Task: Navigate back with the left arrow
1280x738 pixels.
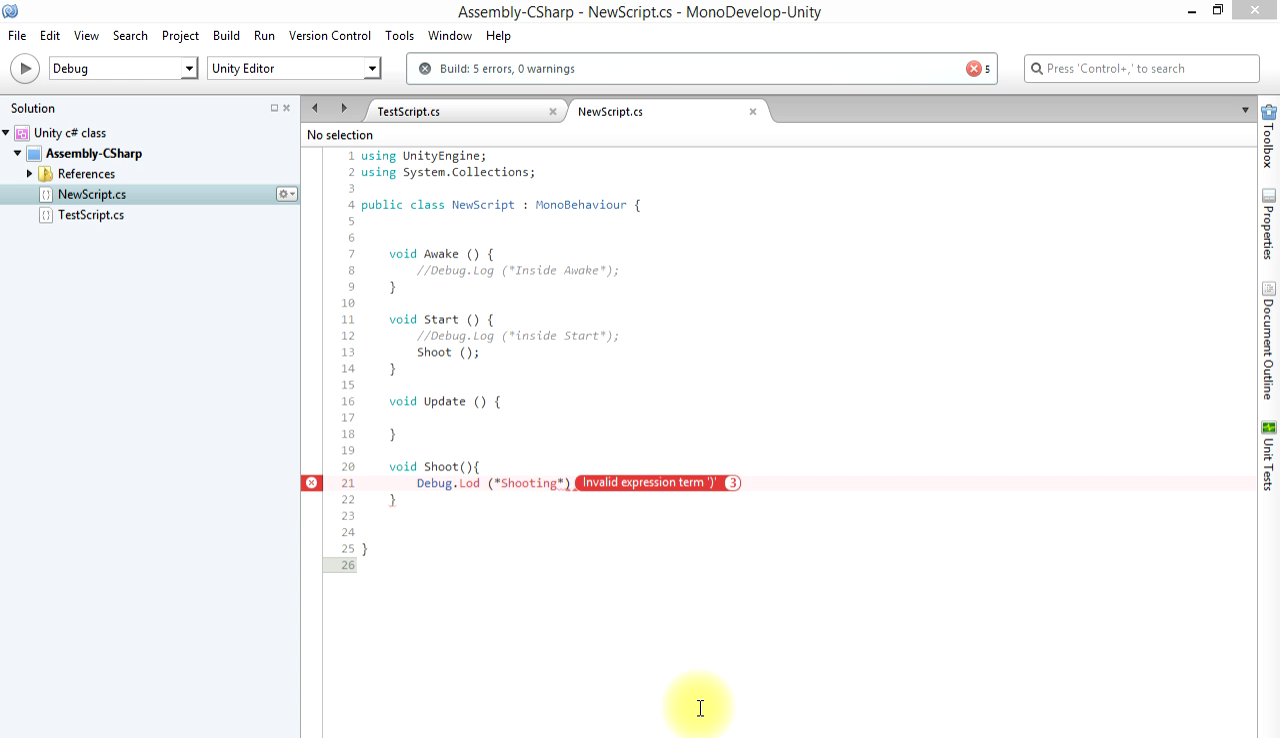Action: (315, 108)
